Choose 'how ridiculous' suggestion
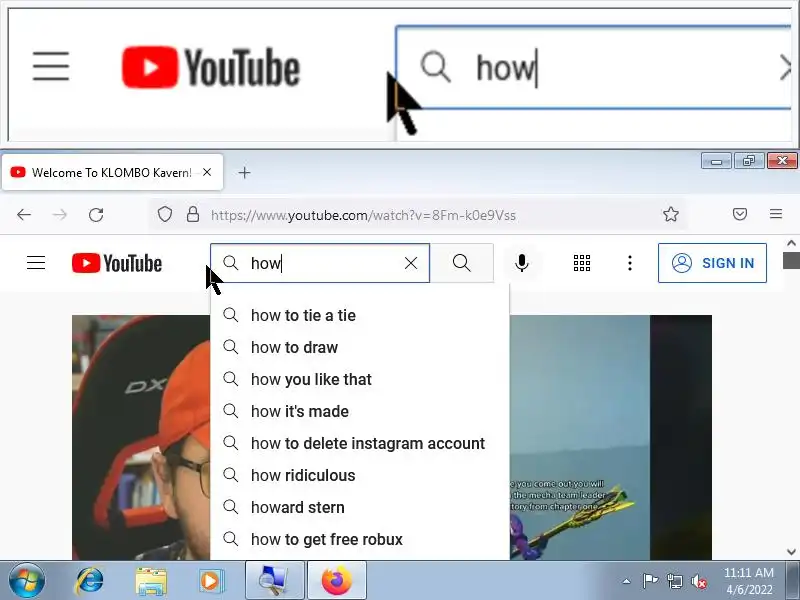 (x=360, y=476)
